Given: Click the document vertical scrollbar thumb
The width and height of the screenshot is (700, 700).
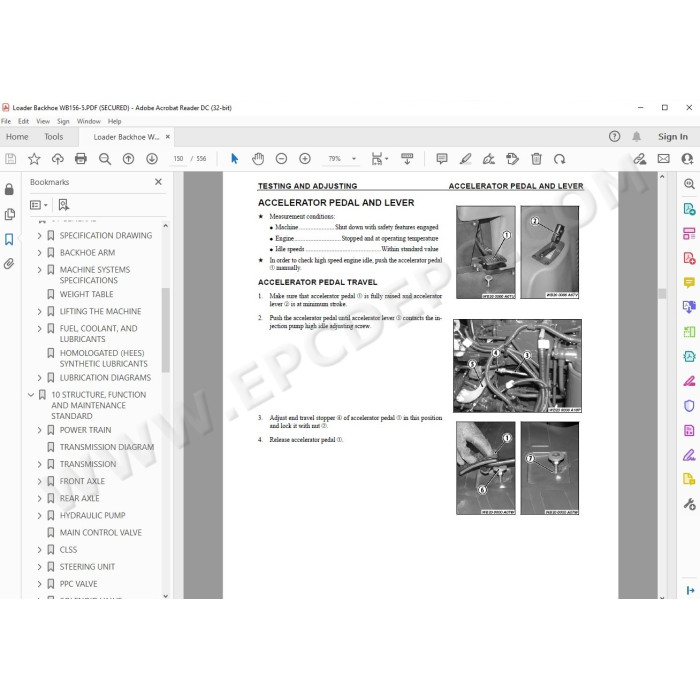Looking at the screenshot, I should (x=662, y=293).
